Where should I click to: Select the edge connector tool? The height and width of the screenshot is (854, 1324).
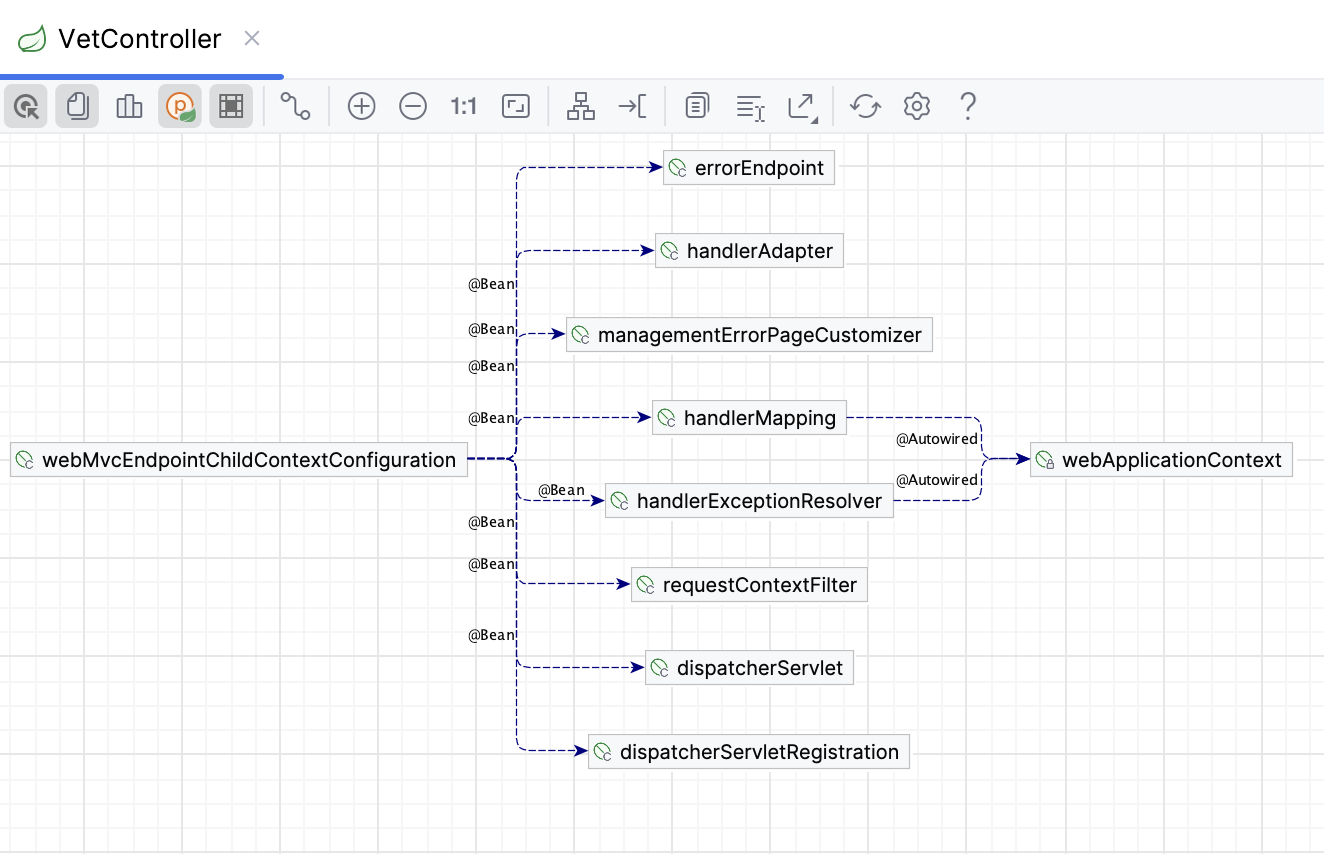click(297, 106)
